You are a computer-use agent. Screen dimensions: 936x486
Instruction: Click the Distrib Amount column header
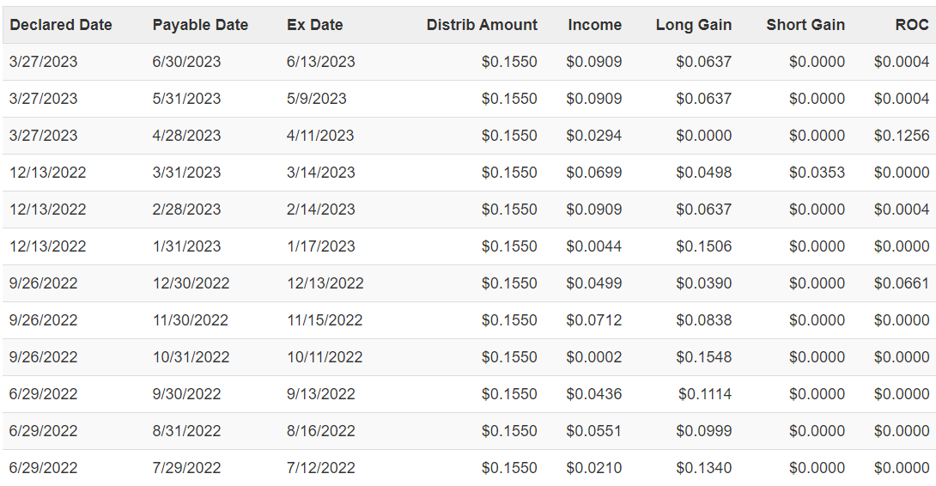[482, 25]
